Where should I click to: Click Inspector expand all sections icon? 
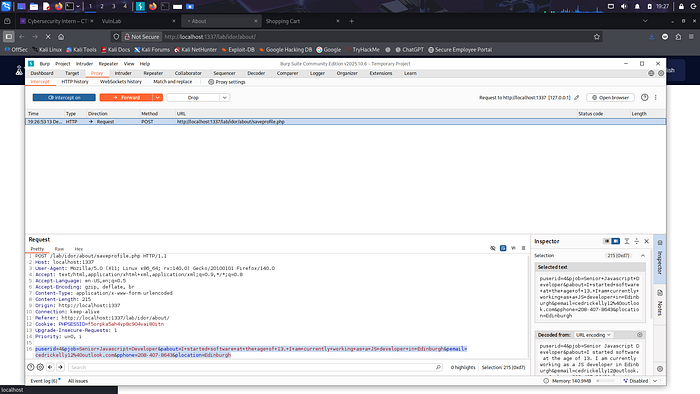[x=627, y=241]
